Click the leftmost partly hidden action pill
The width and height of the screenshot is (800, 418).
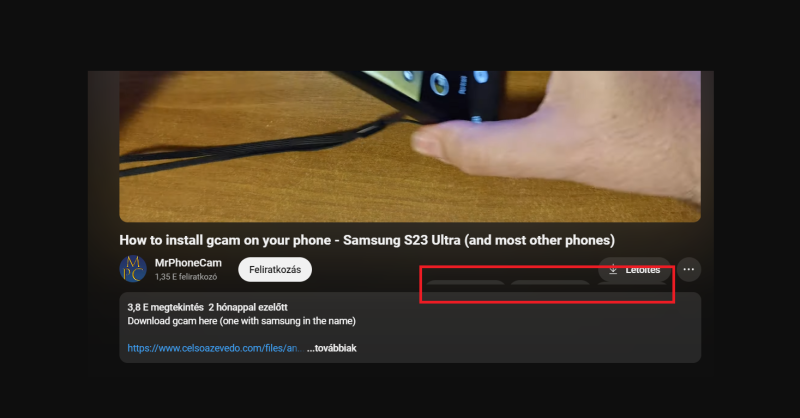[465, 286]
